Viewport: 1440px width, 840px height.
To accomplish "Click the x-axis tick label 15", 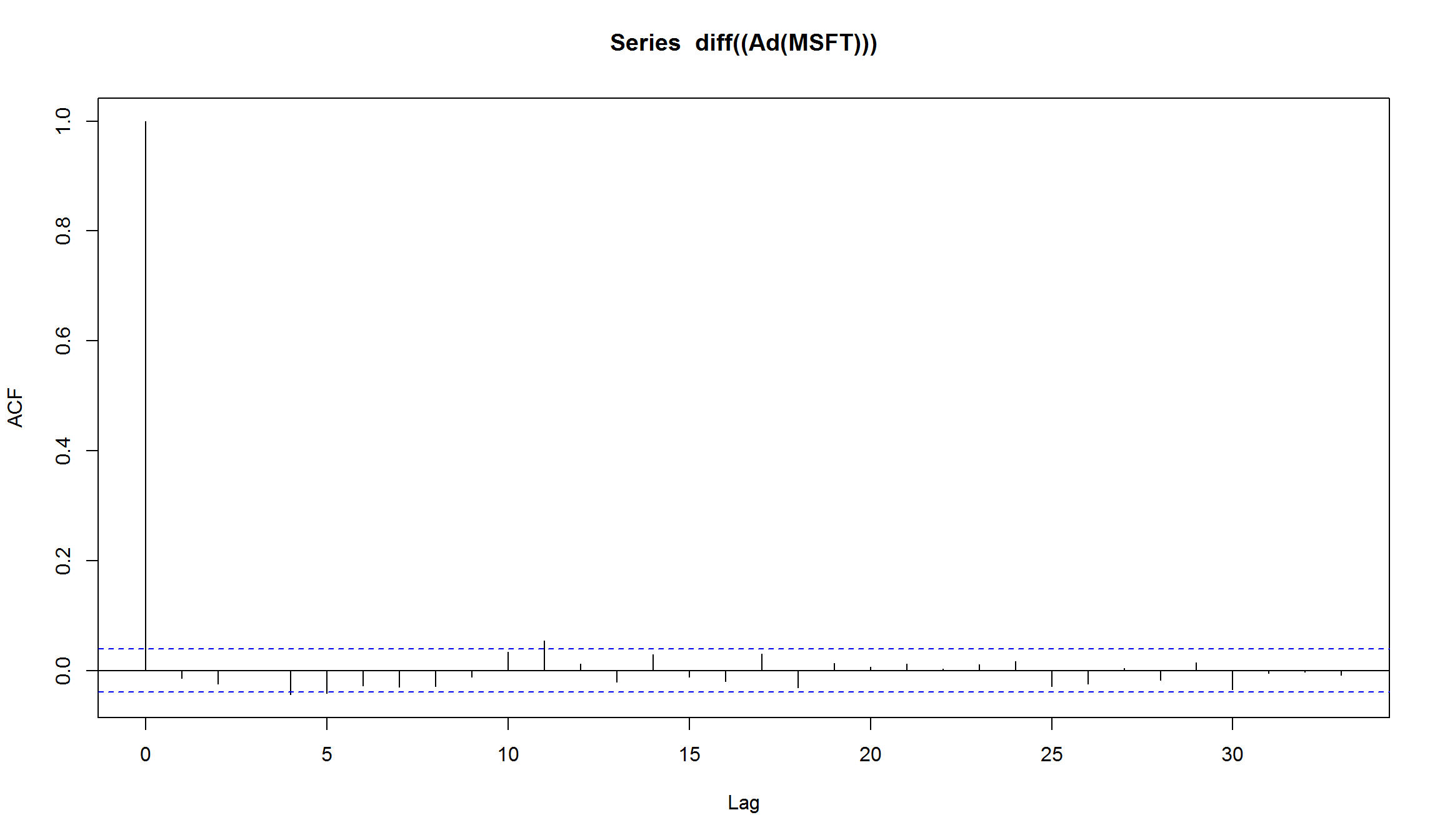I will 689,754.
